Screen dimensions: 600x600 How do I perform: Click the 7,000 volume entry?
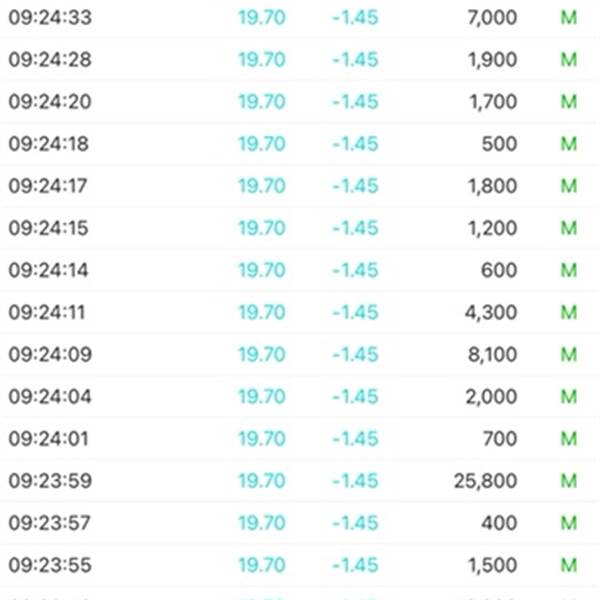point(492,18)
